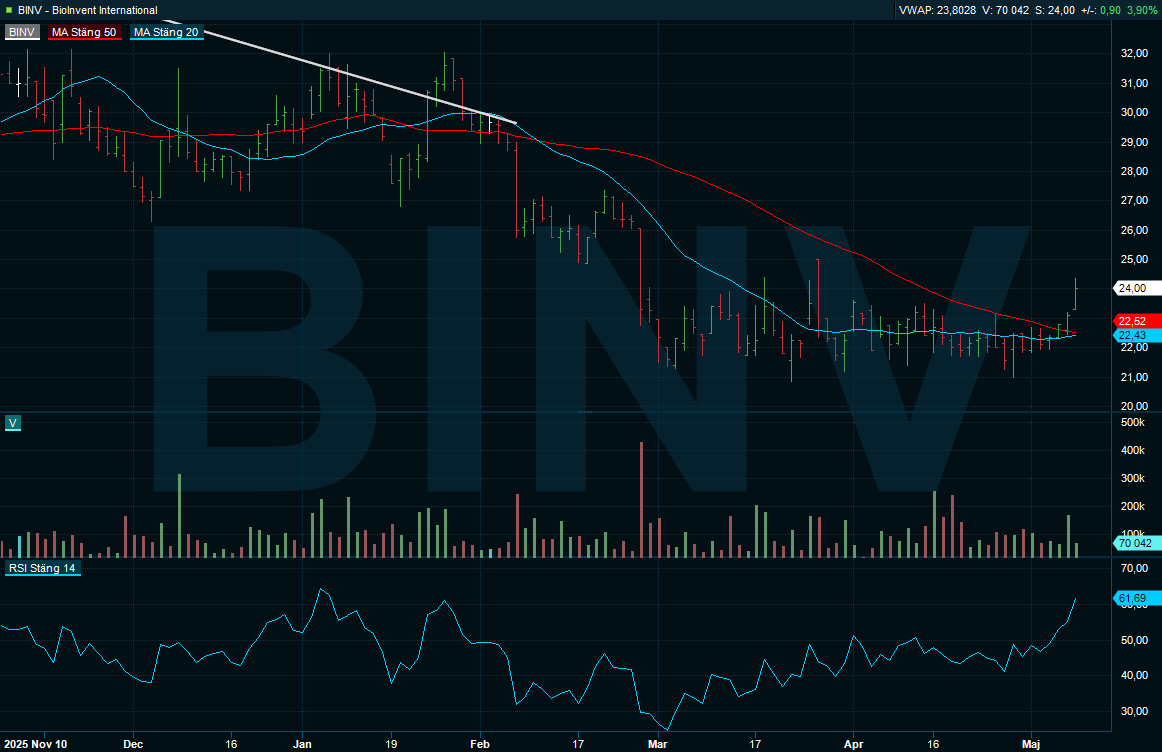Image resolution: width=1162 pixels, height=752 pixels.
Task: Click the Maj date axis label
Action: pyautogui.click(x=1031, y=744)
